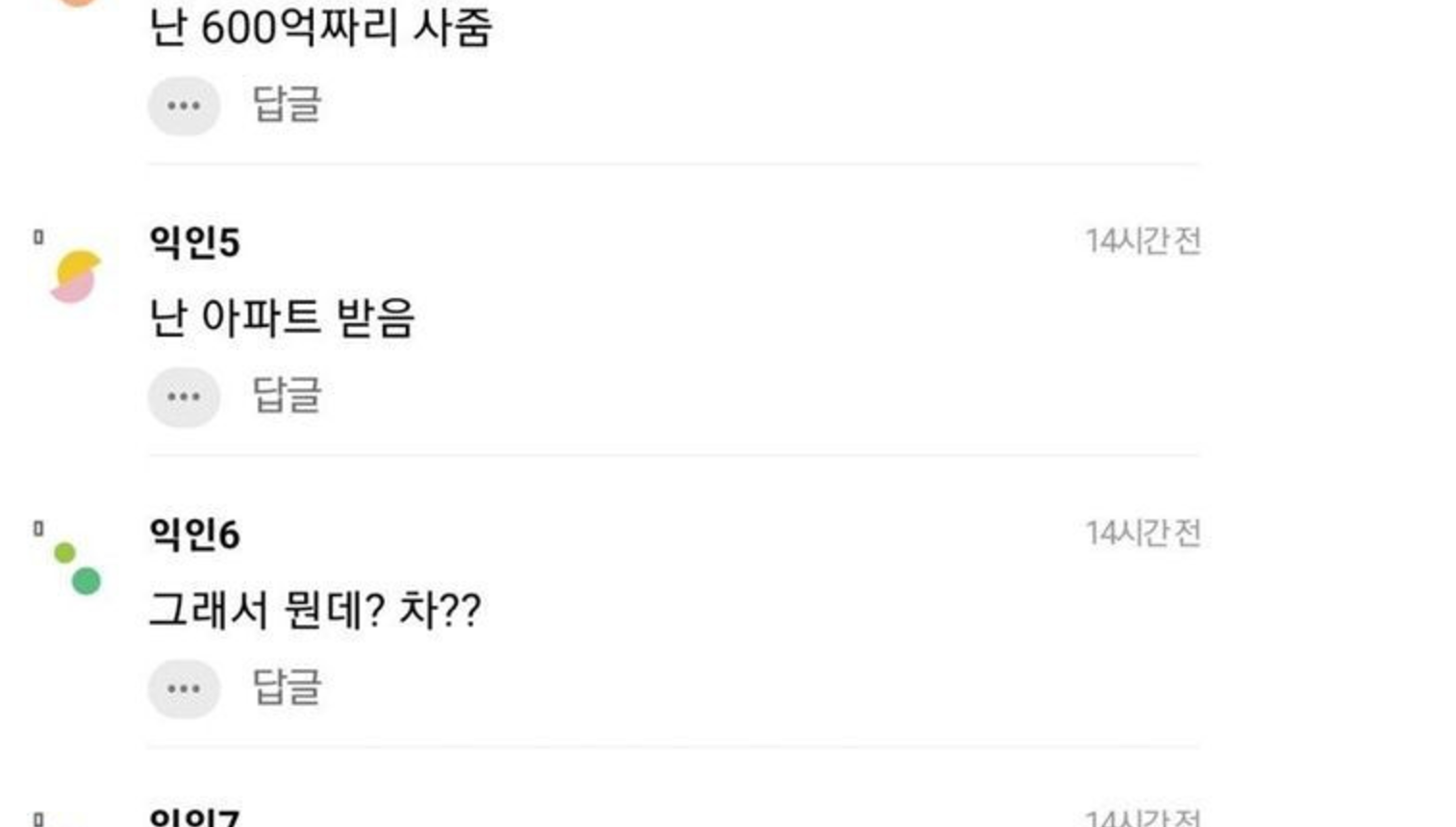Viewport: 1456px width, 827px height.
Task: Click 익인6's green dots avatar
Action: pos(78,568)
